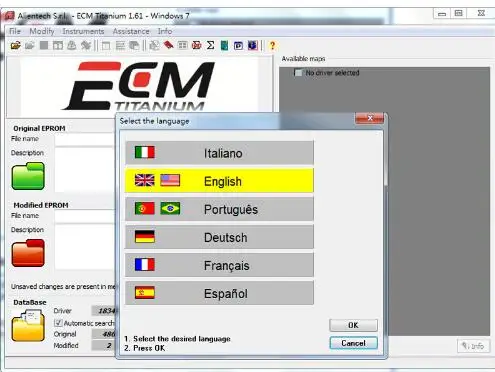Click the blue globe toolbar icon
The image size is (495, 372).
point(253,45)
